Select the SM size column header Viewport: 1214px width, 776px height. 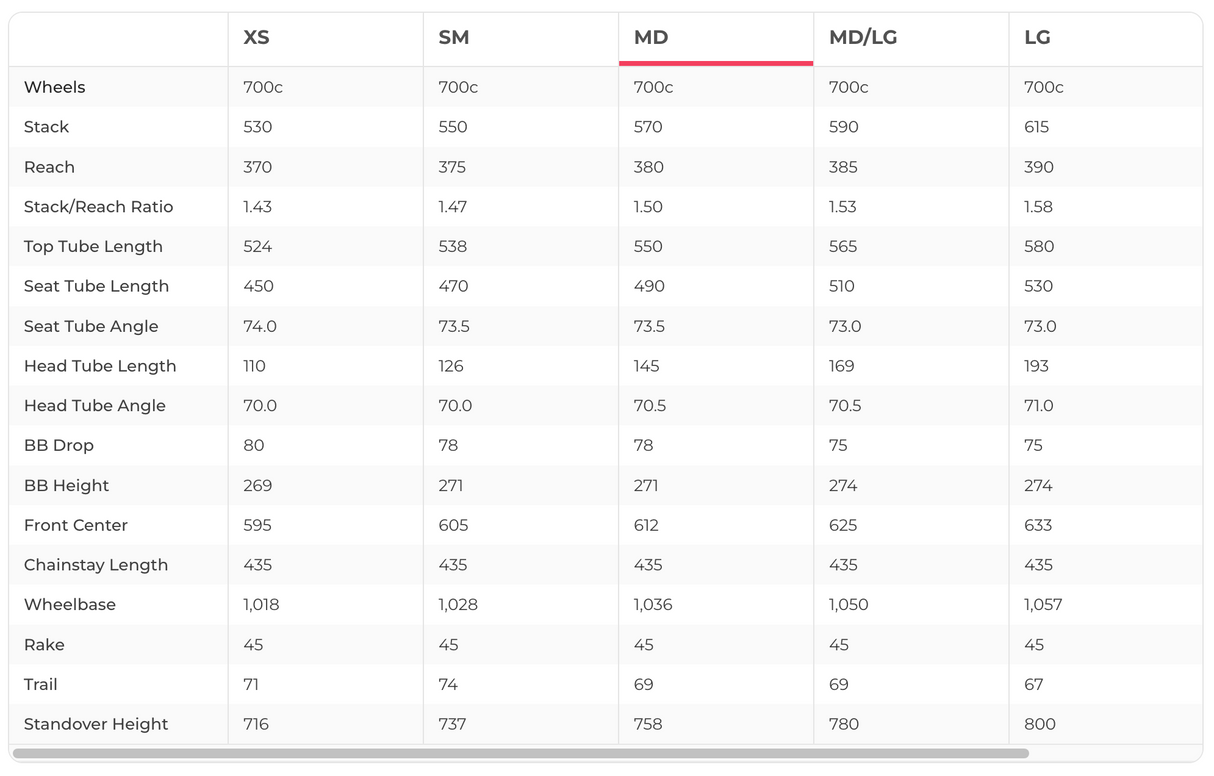point(454,38)
